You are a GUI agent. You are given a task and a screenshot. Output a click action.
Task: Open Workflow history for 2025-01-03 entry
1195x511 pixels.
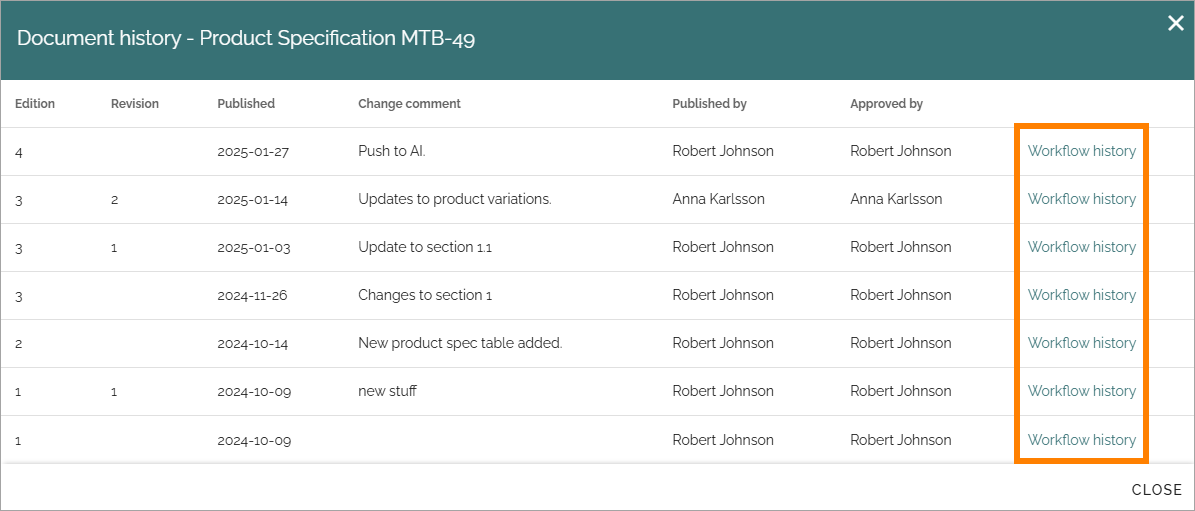click(1081, 247)
